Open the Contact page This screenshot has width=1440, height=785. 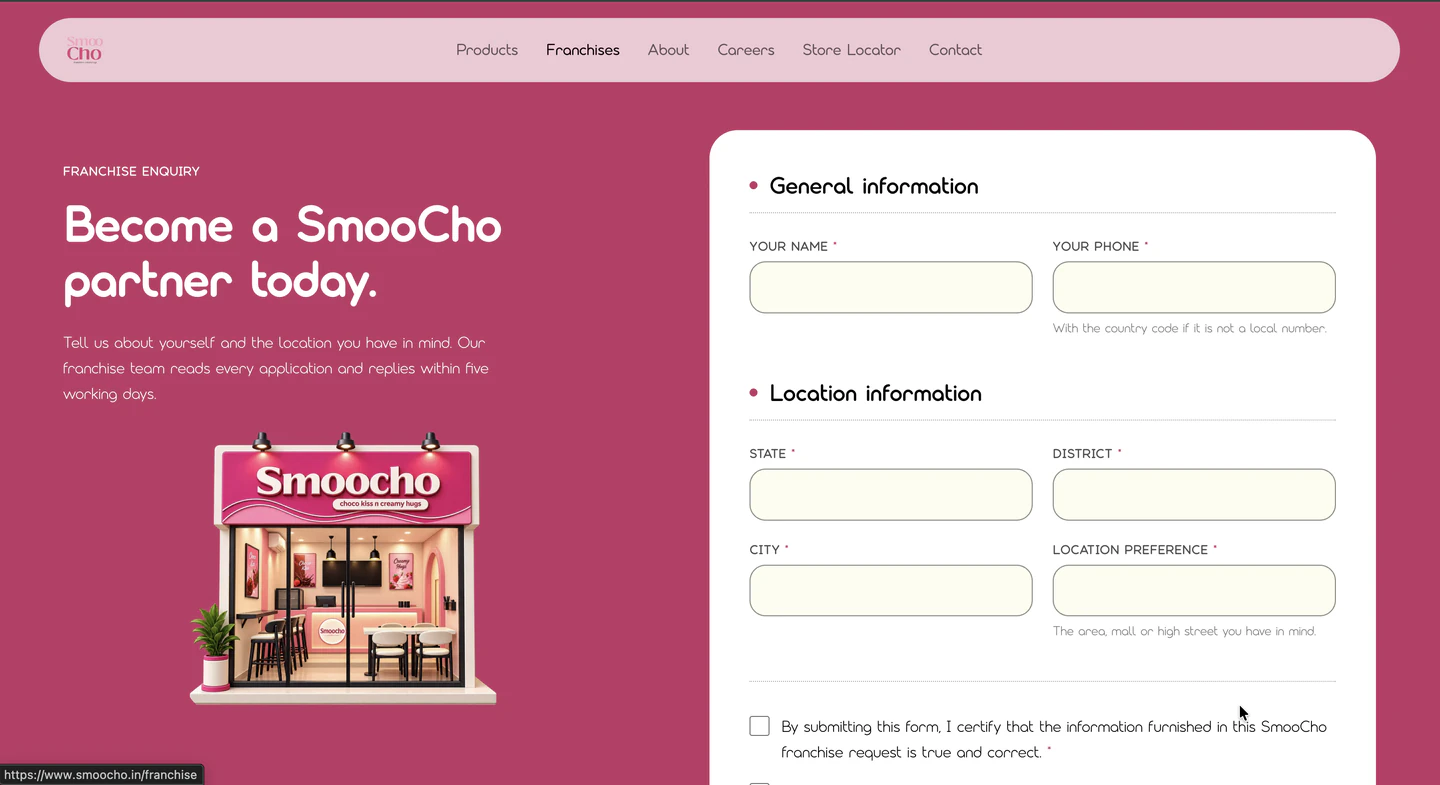pyautogui.click(x=955, y=50)
